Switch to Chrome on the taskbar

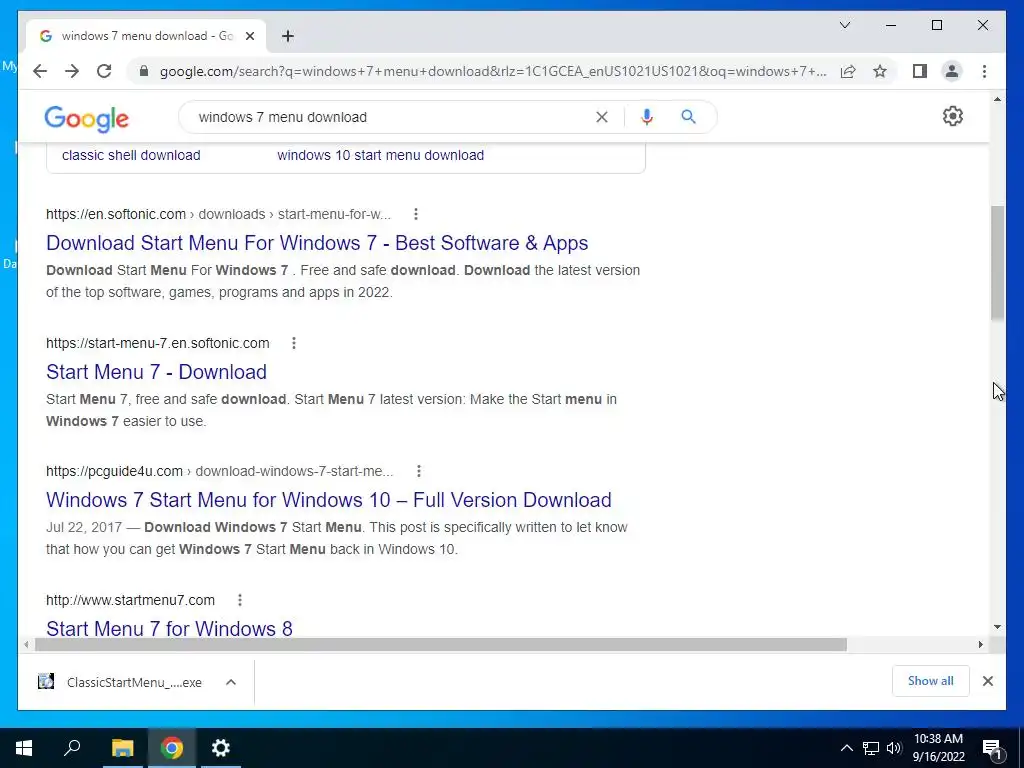[172, 748]
